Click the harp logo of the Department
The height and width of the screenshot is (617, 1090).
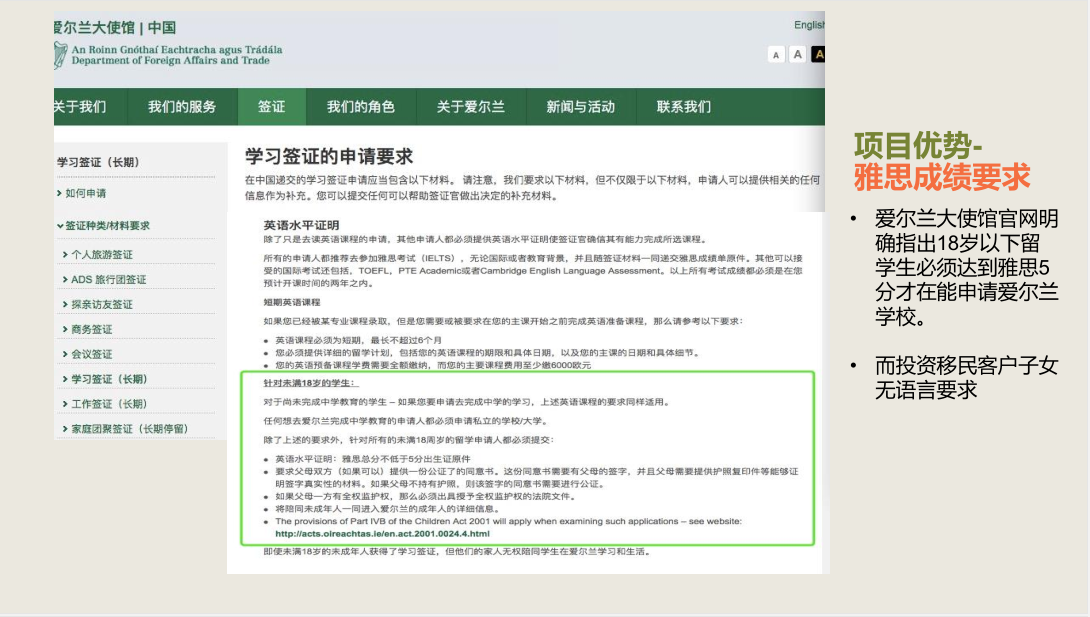[x=60, y=55]
